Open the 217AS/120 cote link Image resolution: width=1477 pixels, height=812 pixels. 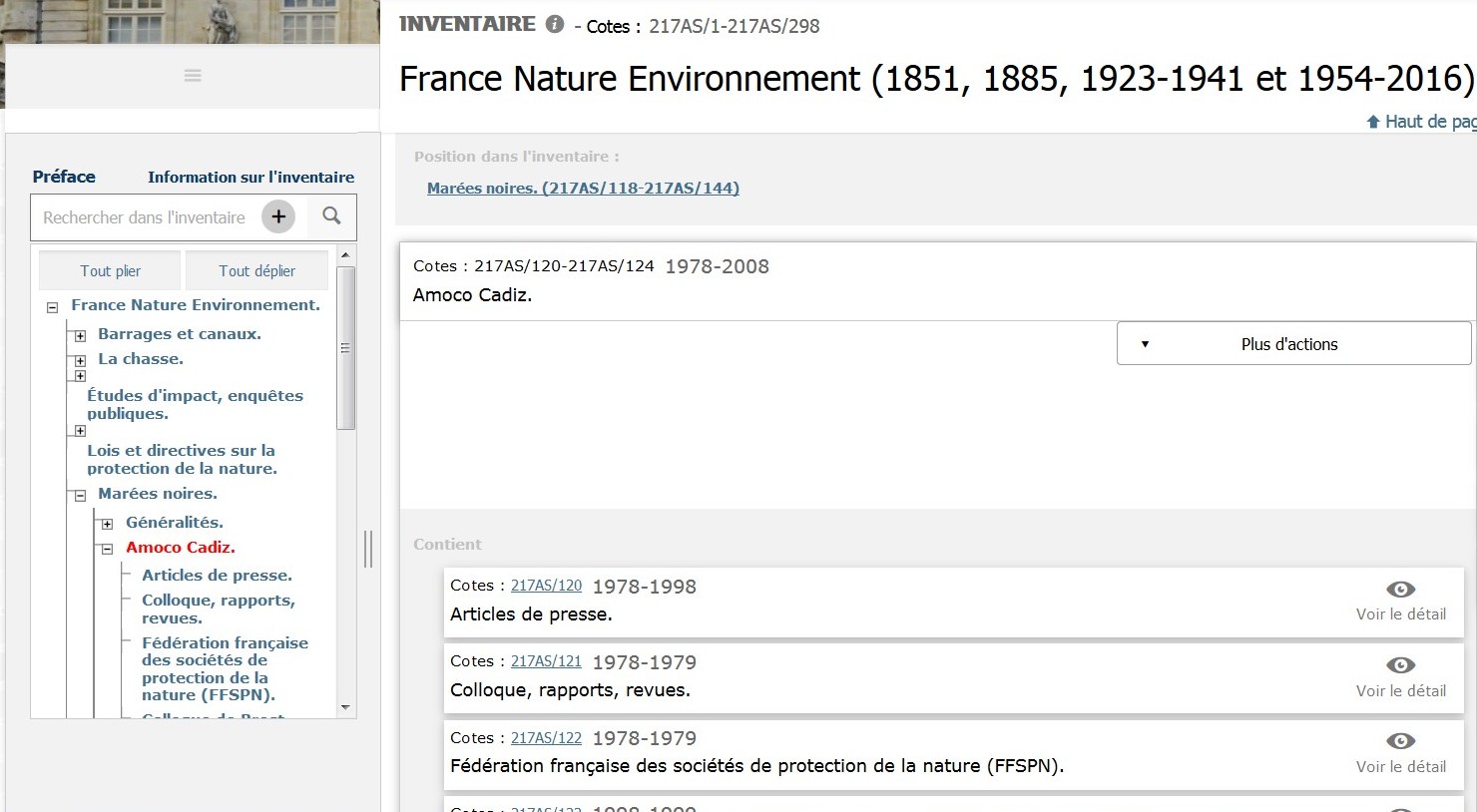pyautogui.click(x=546, y=586)
